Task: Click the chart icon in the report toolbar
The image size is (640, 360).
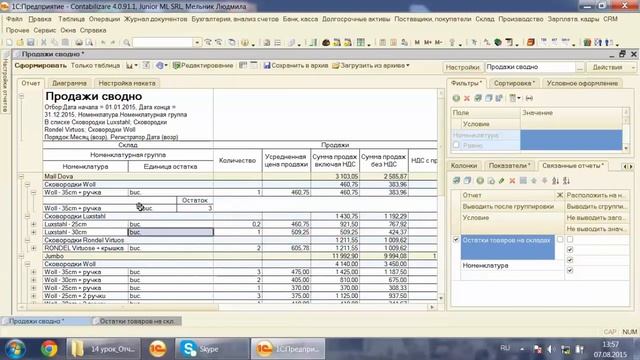Action: pos(131,66)
